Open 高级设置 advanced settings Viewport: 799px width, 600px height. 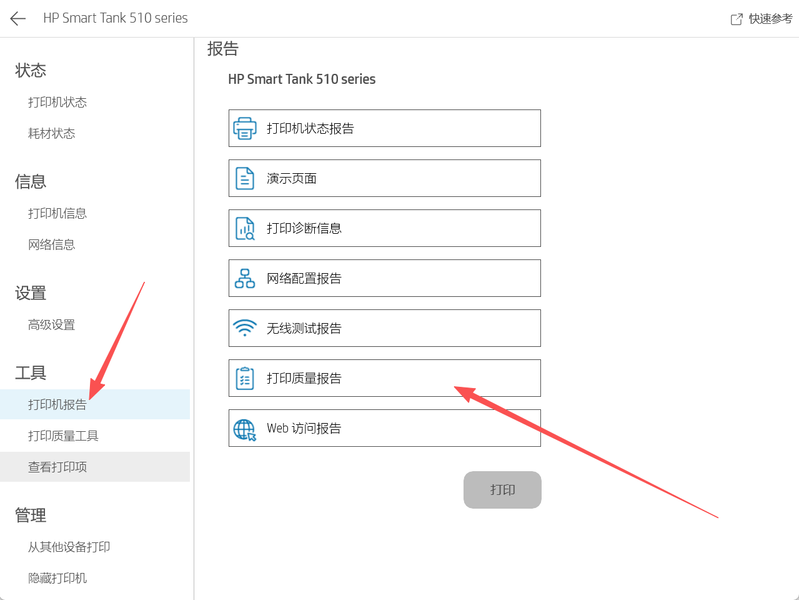click(51, 324)
